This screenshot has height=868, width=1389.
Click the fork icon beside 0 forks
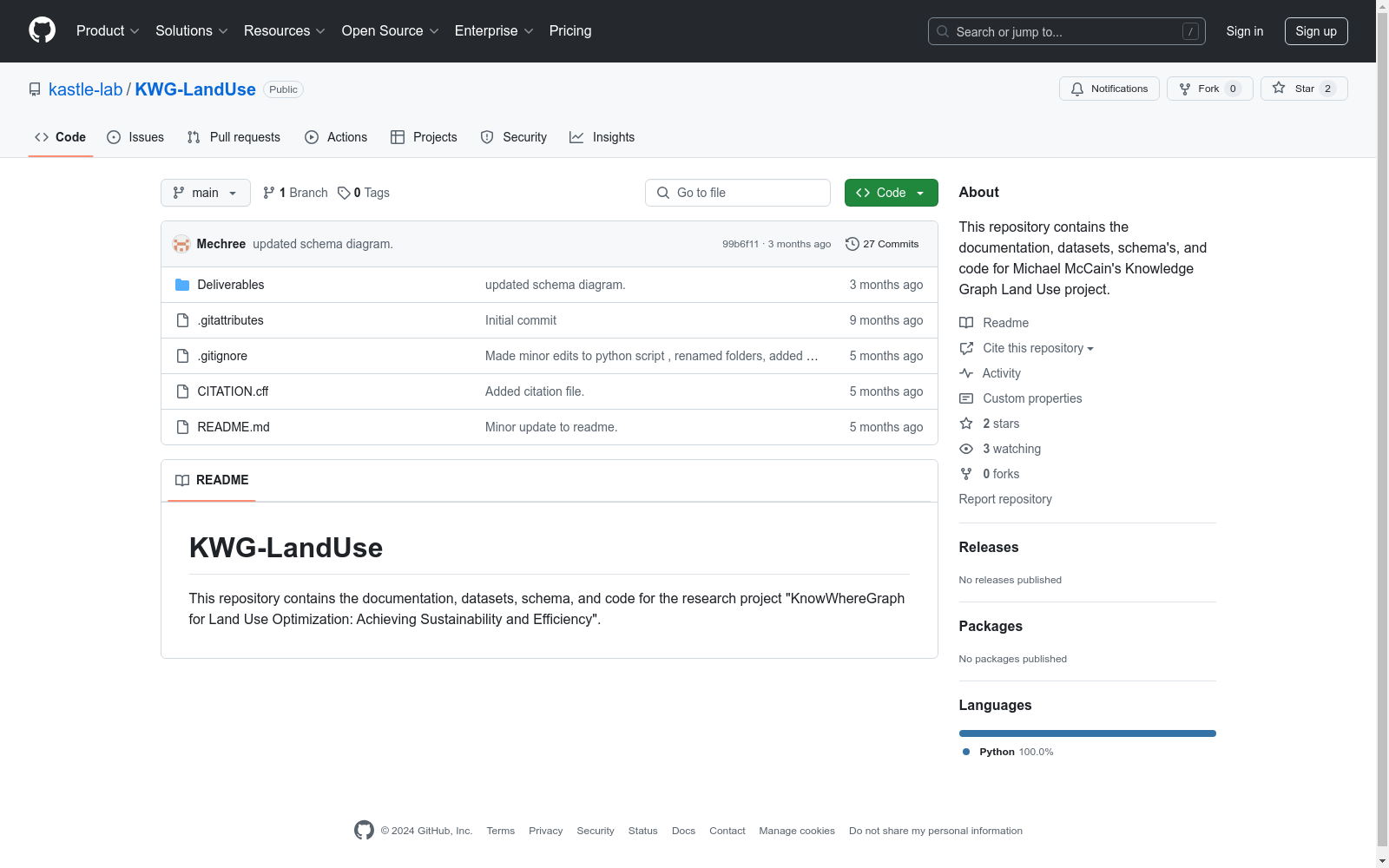(966, 474)
